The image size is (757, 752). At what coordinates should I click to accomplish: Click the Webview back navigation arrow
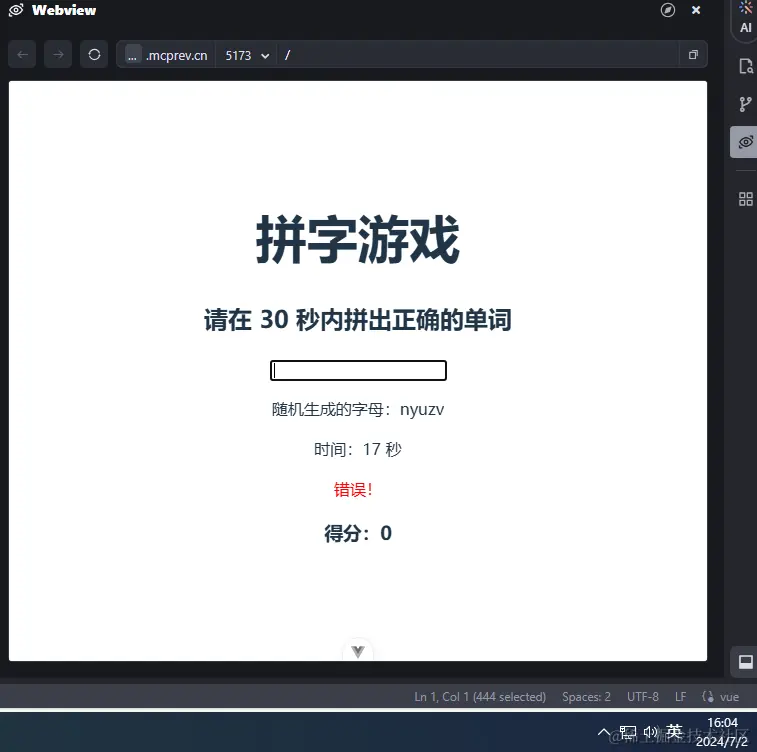click(22, 55)
